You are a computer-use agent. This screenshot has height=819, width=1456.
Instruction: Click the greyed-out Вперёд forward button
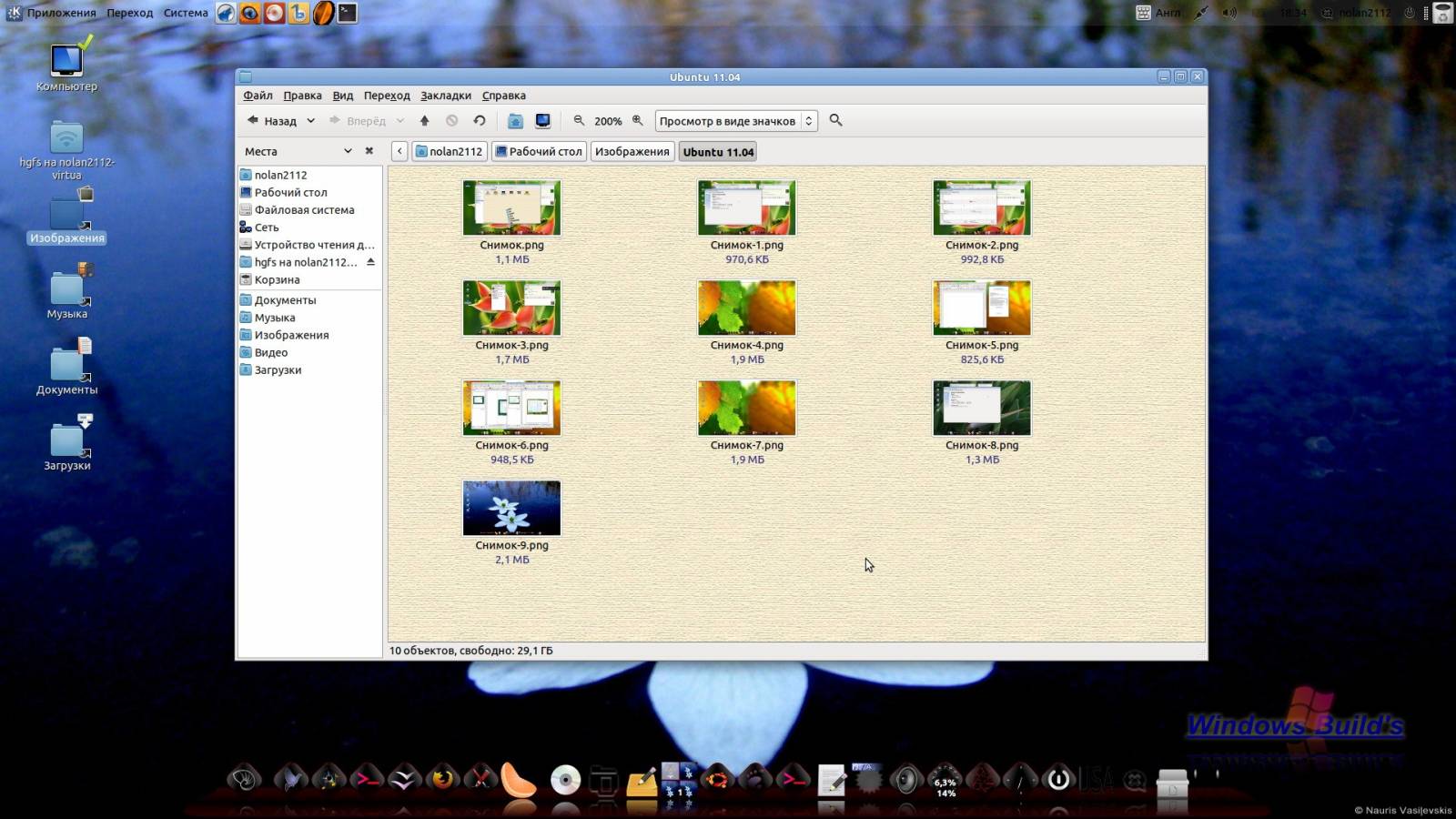point(357,120)
